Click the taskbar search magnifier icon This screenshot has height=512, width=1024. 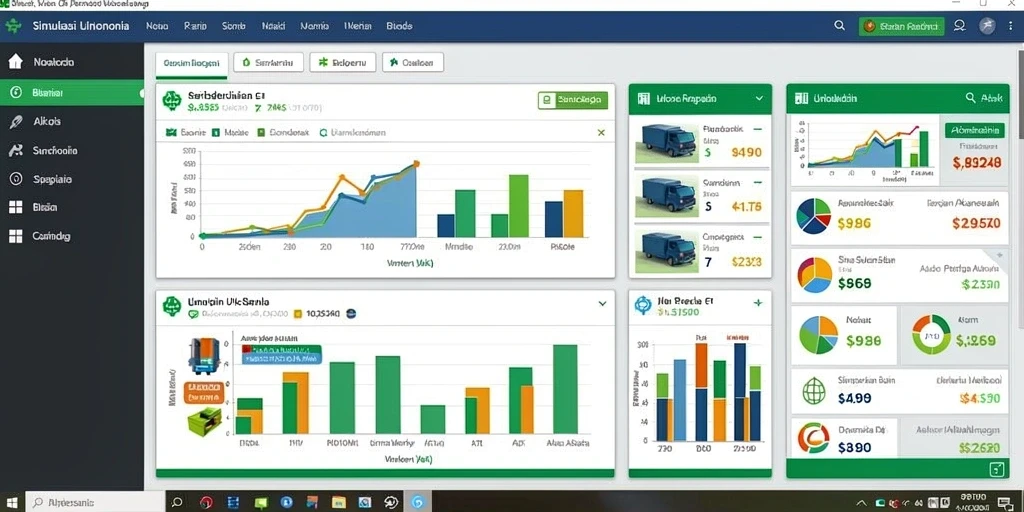[176, 502]
